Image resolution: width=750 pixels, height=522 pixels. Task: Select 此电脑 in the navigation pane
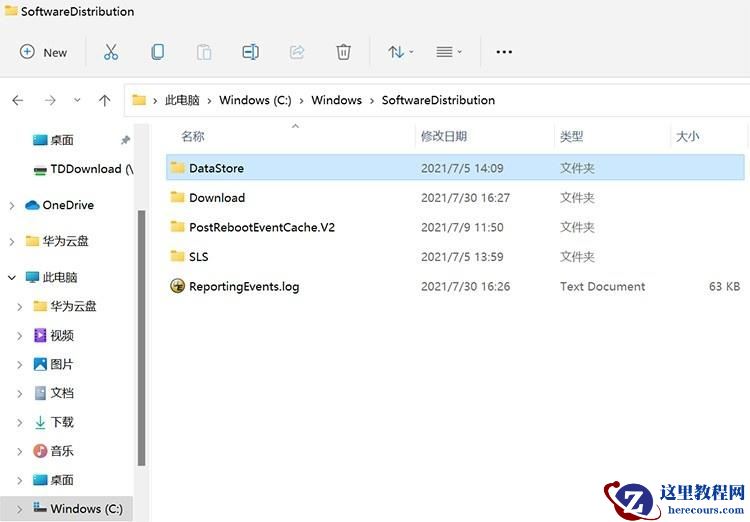point(52,278)
